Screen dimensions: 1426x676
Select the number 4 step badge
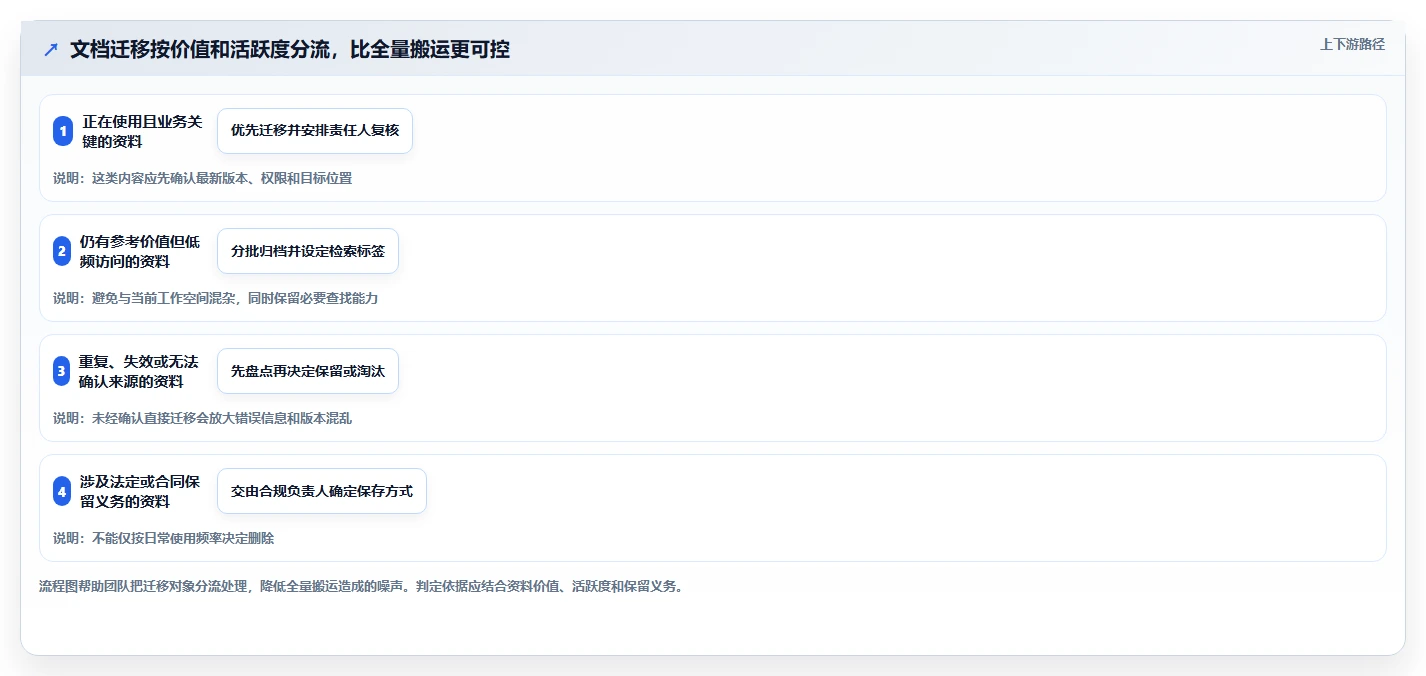tap(62, 491)
